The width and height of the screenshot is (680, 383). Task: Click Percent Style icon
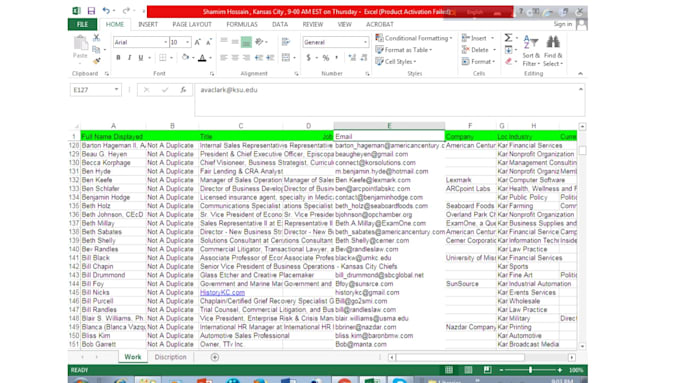tap(326, 58)
